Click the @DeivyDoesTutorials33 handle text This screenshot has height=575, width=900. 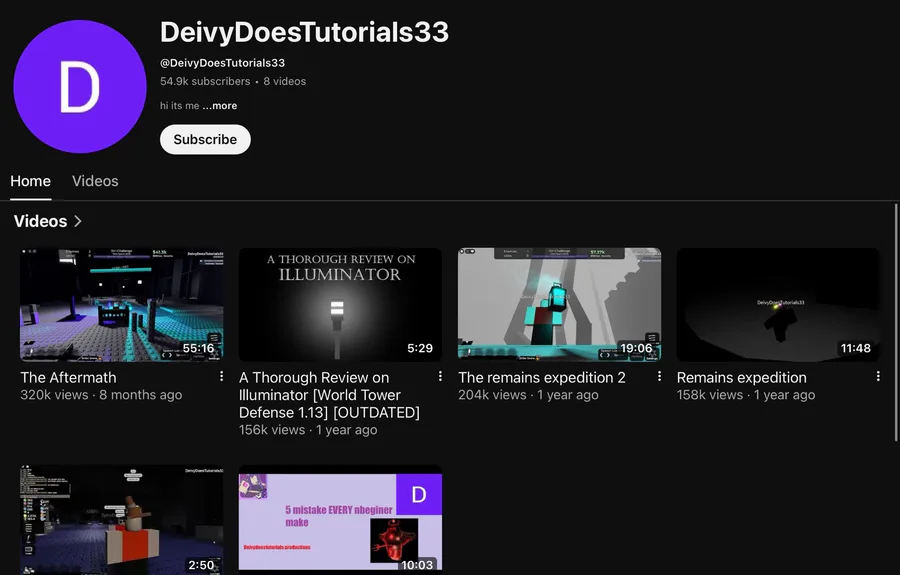tap(222, 63)
